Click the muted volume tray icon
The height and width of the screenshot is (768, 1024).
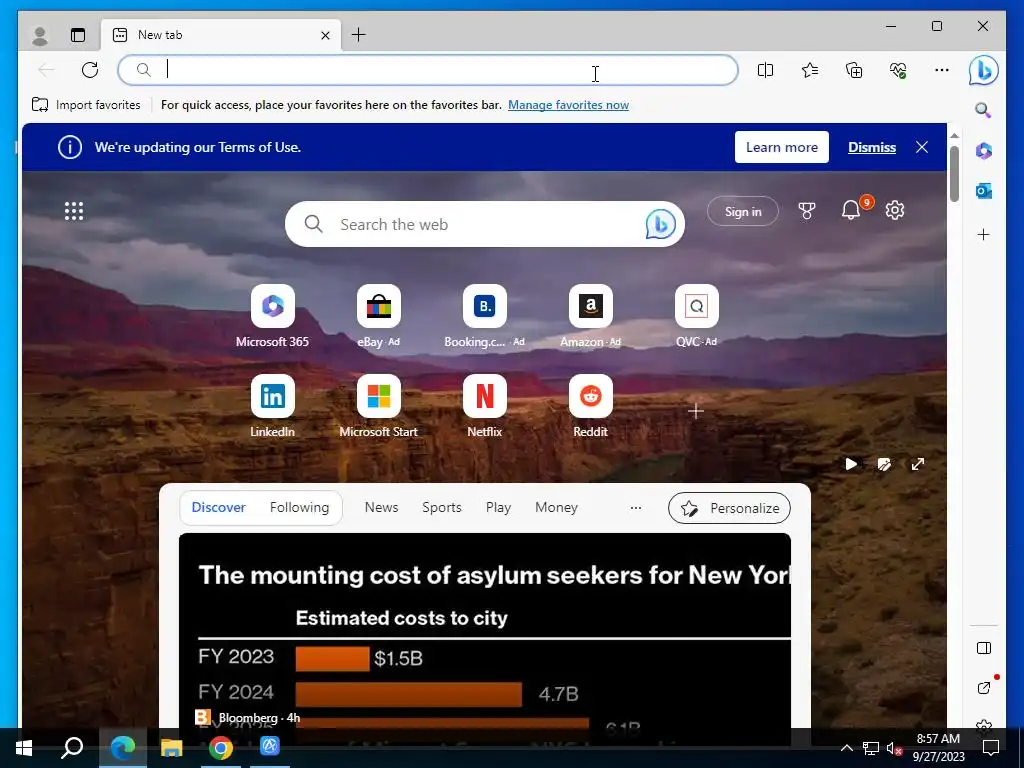point(894,748)
